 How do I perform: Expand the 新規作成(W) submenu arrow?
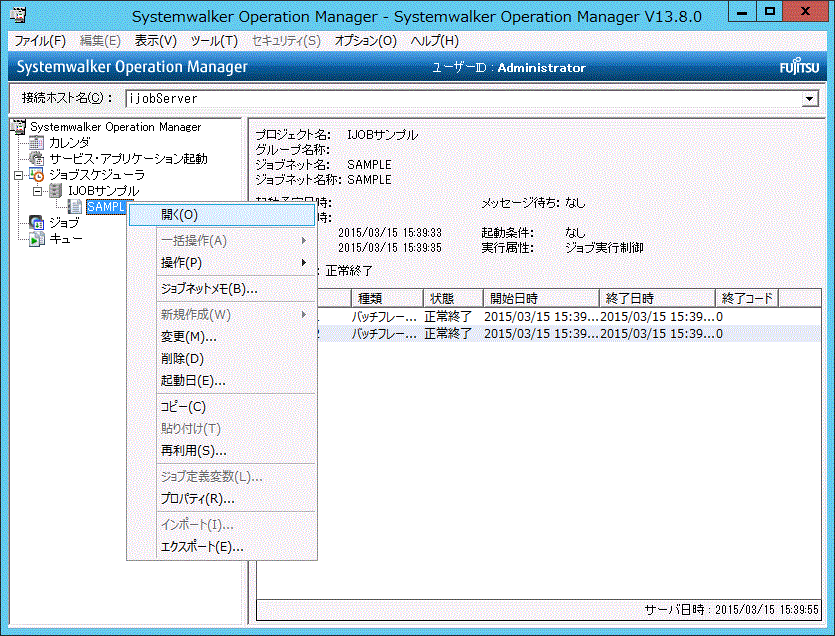[x=304, y=315]
